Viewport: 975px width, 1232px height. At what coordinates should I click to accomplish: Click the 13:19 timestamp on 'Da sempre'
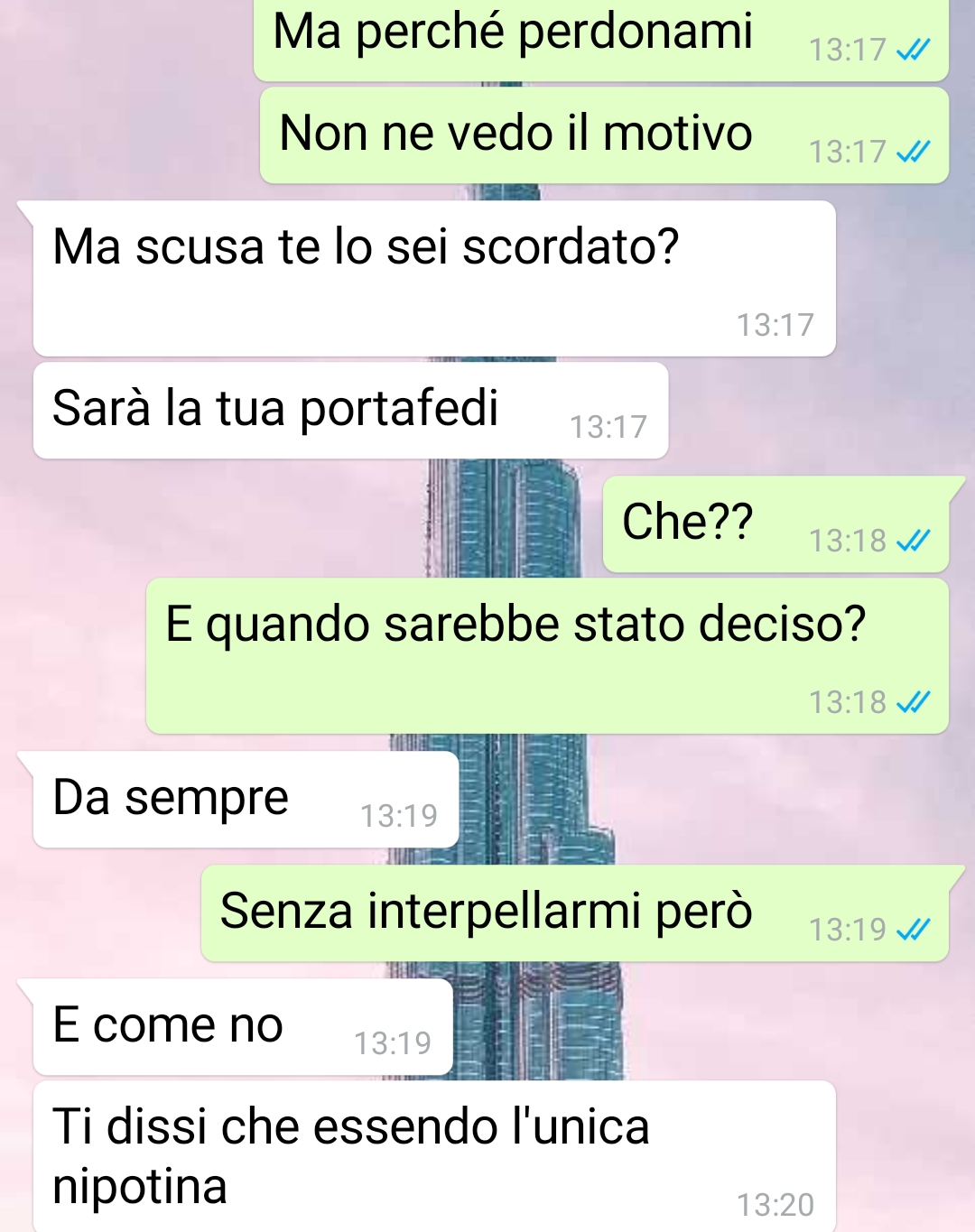(399, 816)
